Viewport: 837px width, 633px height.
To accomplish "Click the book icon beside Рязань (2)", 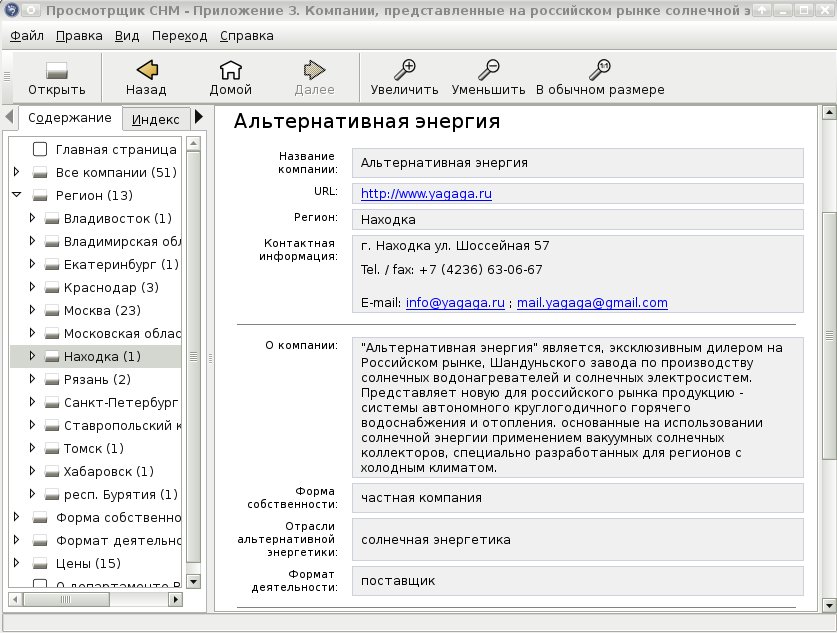I will coord(52,379).
